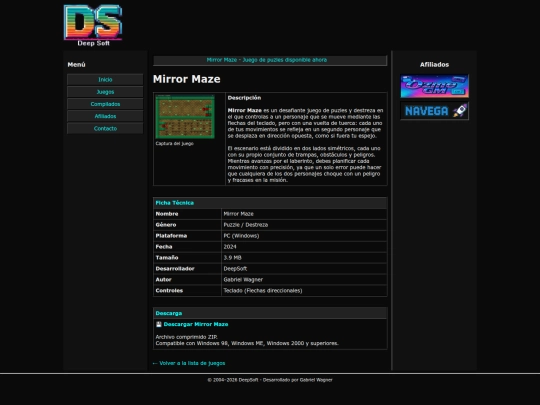
Task: Click the Descripción heading
Action: (x=244, y=98)
